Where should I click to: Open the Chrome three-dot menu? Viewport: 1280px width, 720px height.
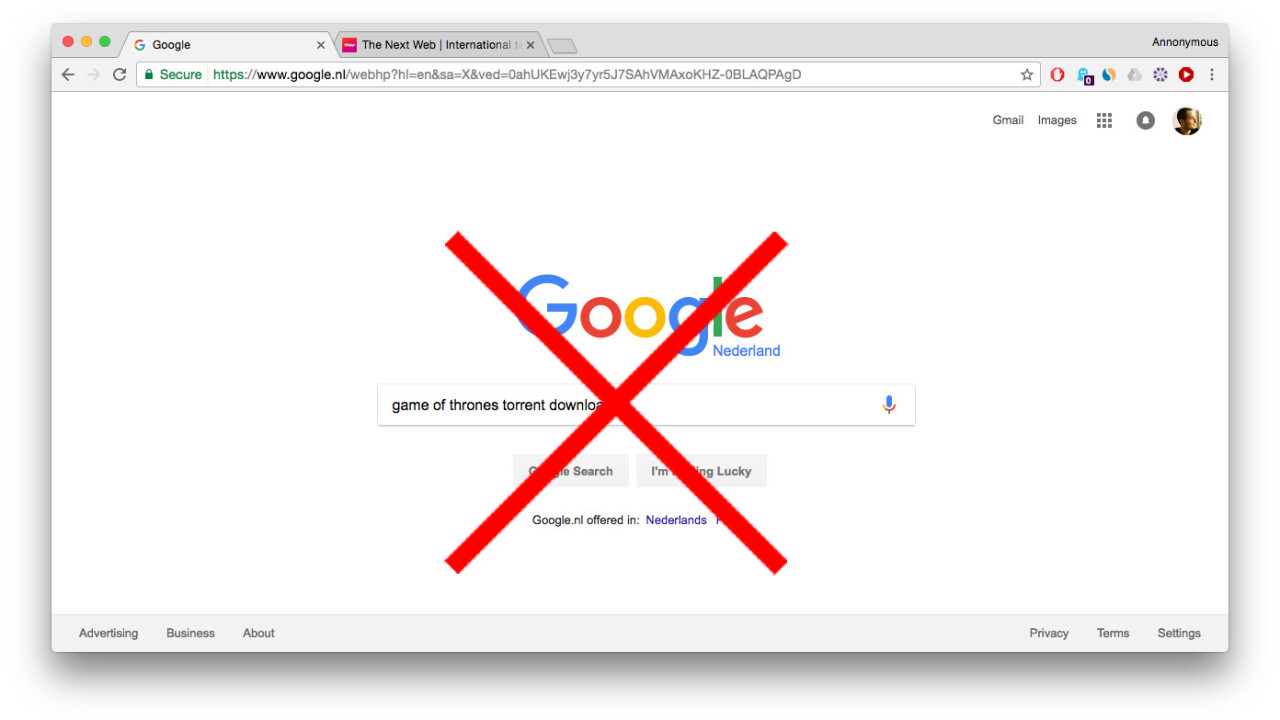(1212, 75)
